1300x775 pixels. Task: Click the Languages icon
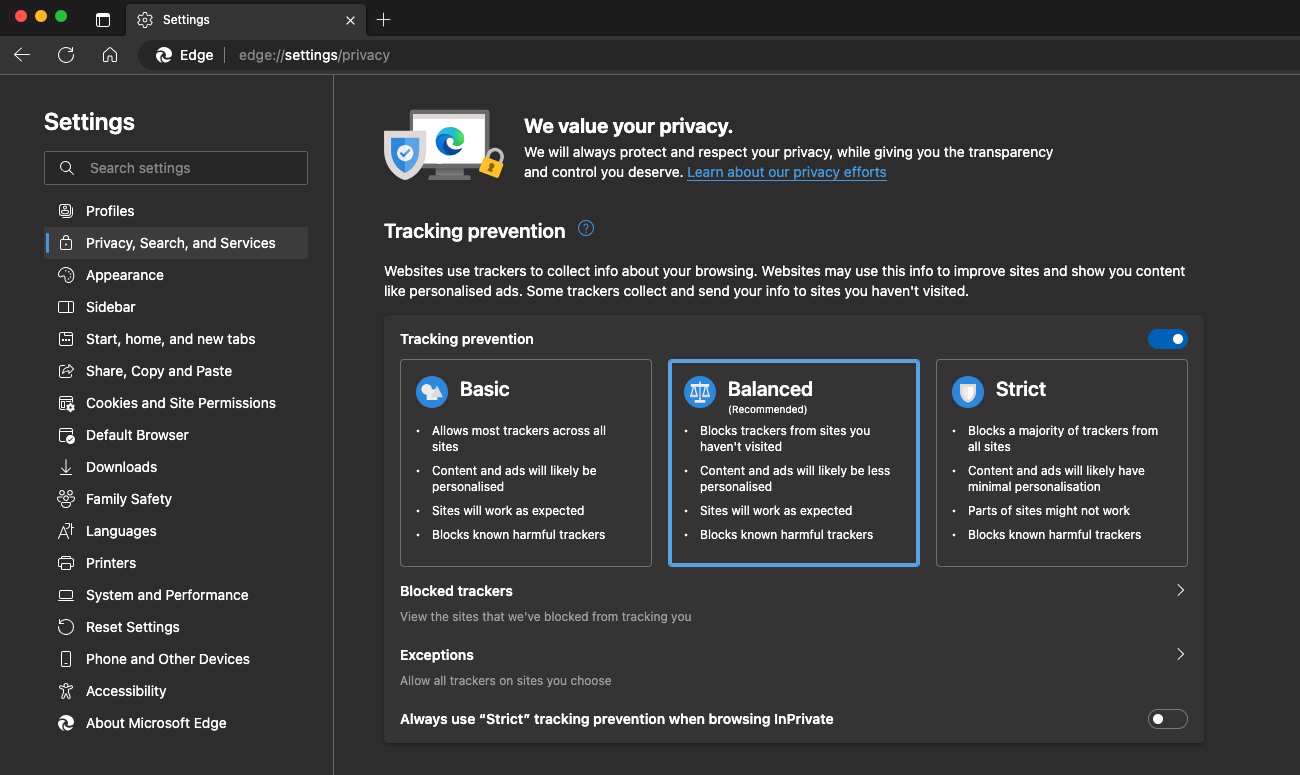pos(66,531)
